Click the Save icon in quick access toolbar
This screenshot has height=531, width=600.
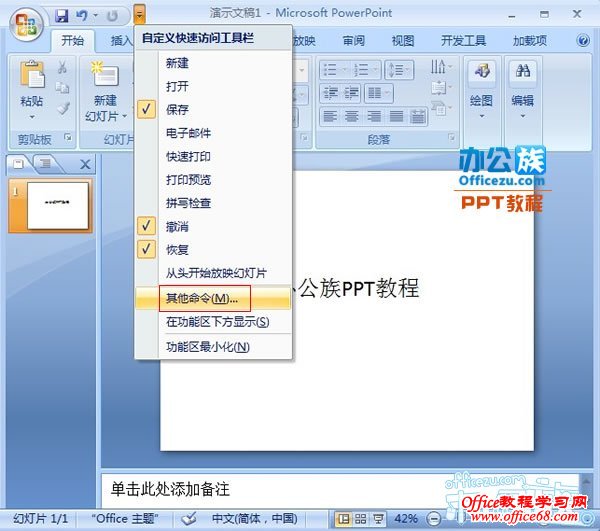(x=61, y=16)
